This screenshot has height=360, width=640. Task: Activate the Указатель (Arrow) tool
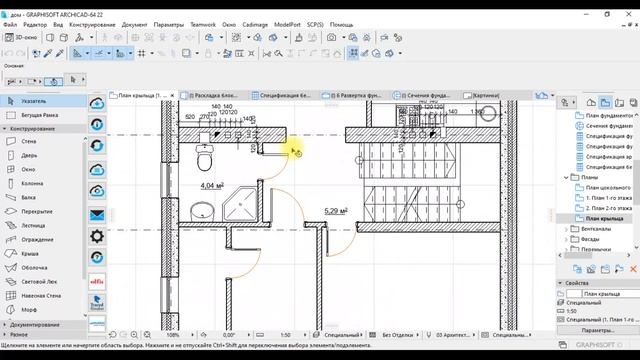click(43, 101)
